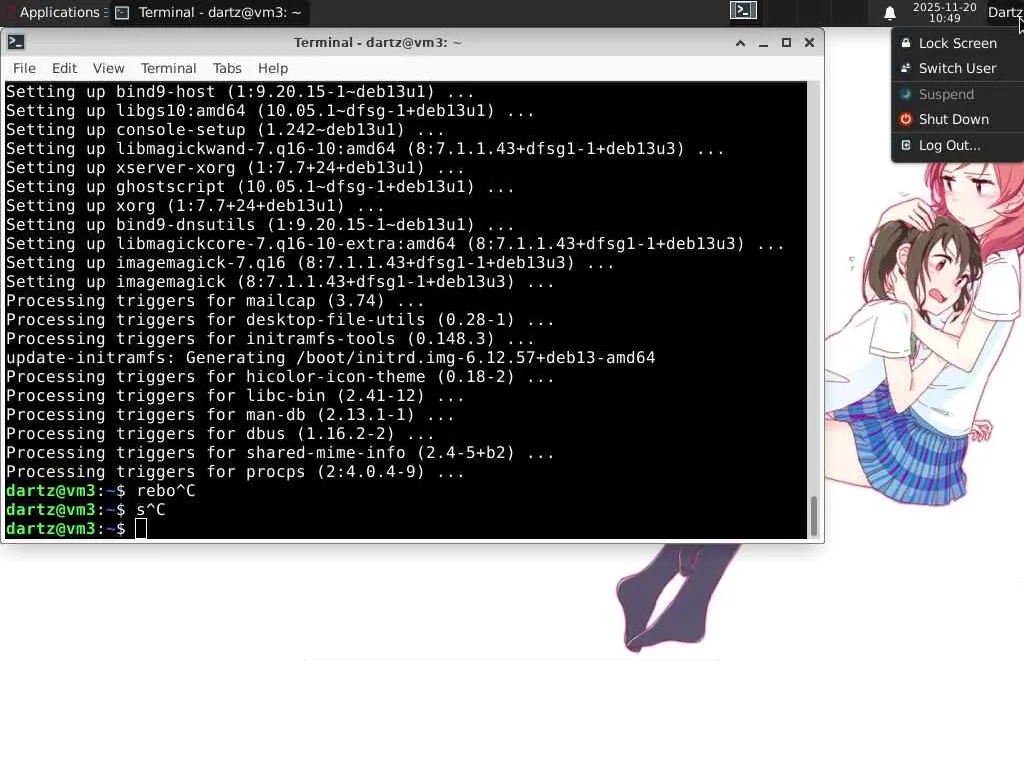Maximize the Terminal window

[786, 42]
